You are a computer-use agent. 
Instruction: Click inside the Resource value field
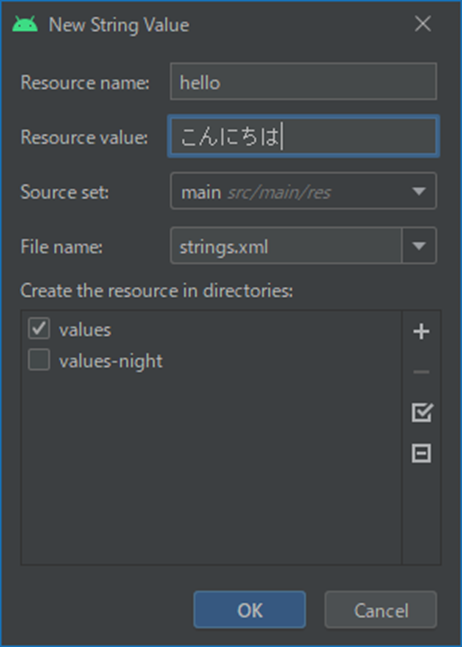(303, 136)
